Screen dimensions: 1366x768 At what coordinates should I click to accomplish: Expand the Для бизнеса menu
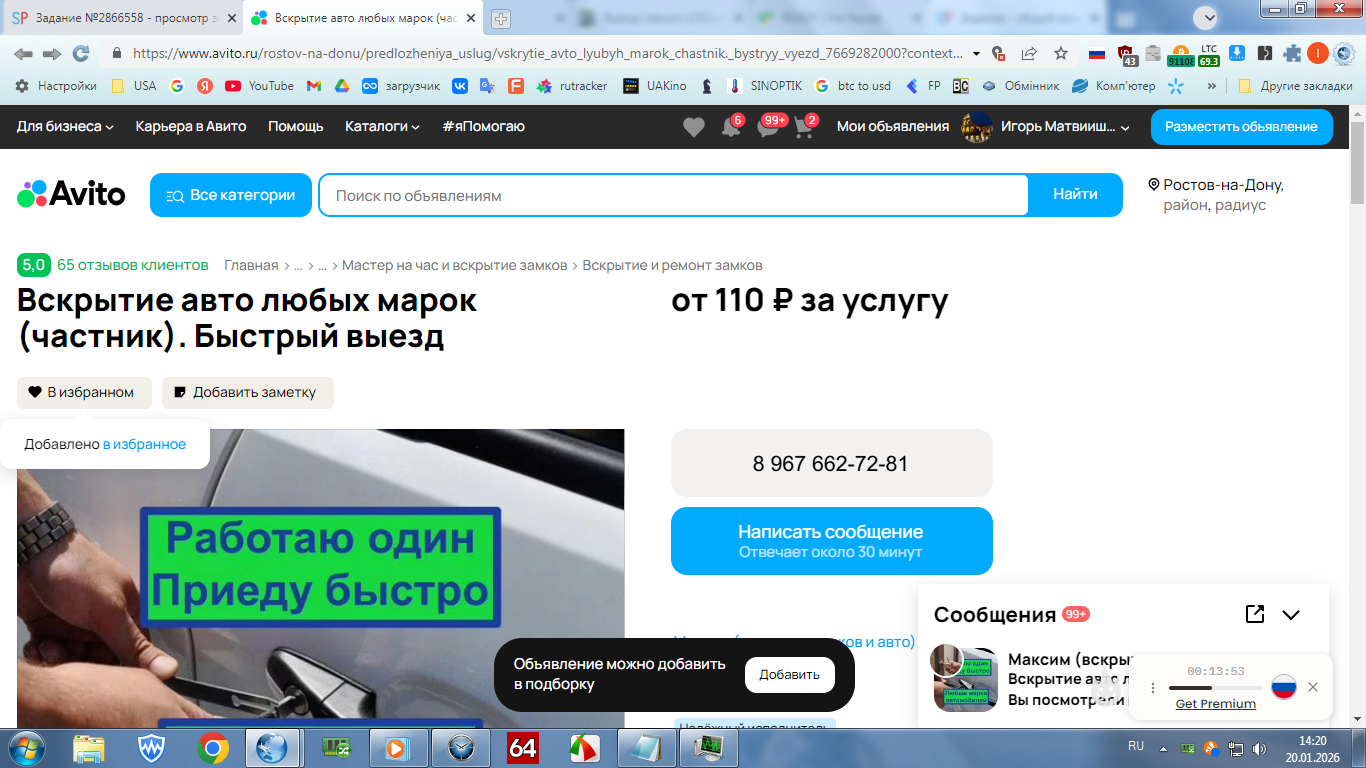(65, 126)
